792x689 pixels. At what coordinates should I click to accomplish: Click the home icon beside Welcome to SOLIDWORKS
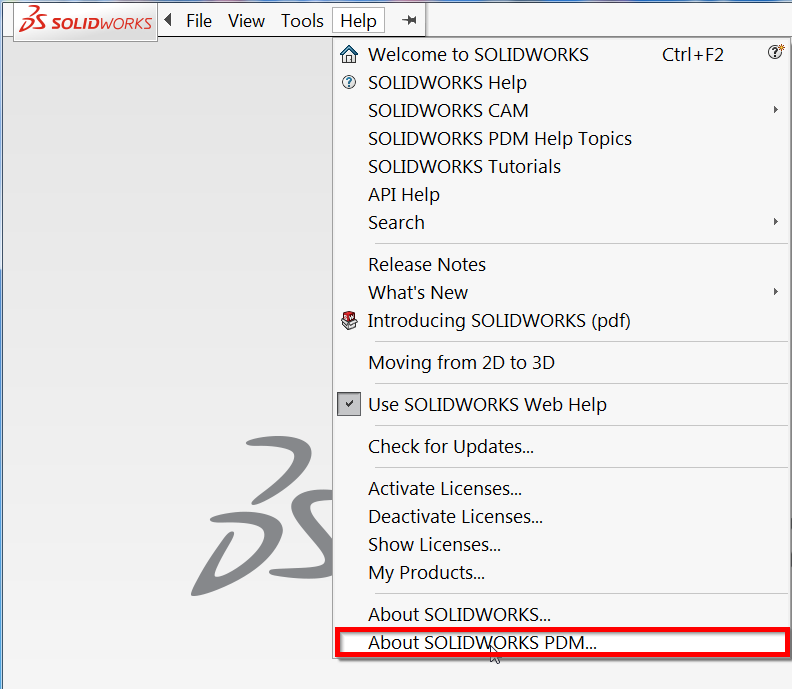[349, 54]
